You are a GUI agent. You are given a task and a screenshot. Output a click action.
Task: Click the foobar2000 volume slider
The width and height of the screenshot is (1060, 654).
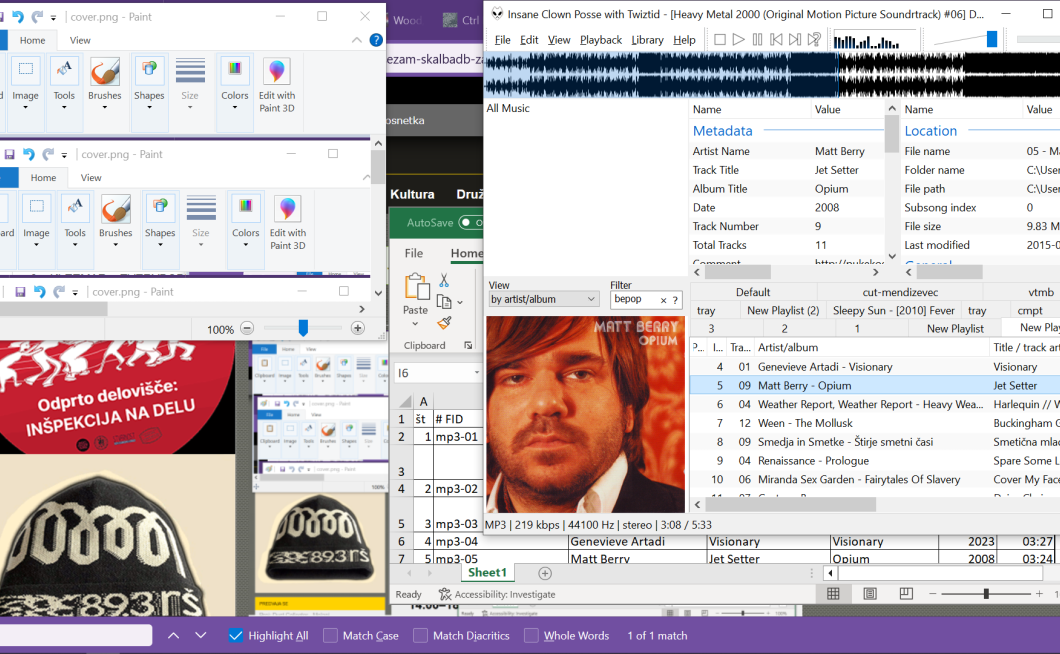tap(991, 39)
